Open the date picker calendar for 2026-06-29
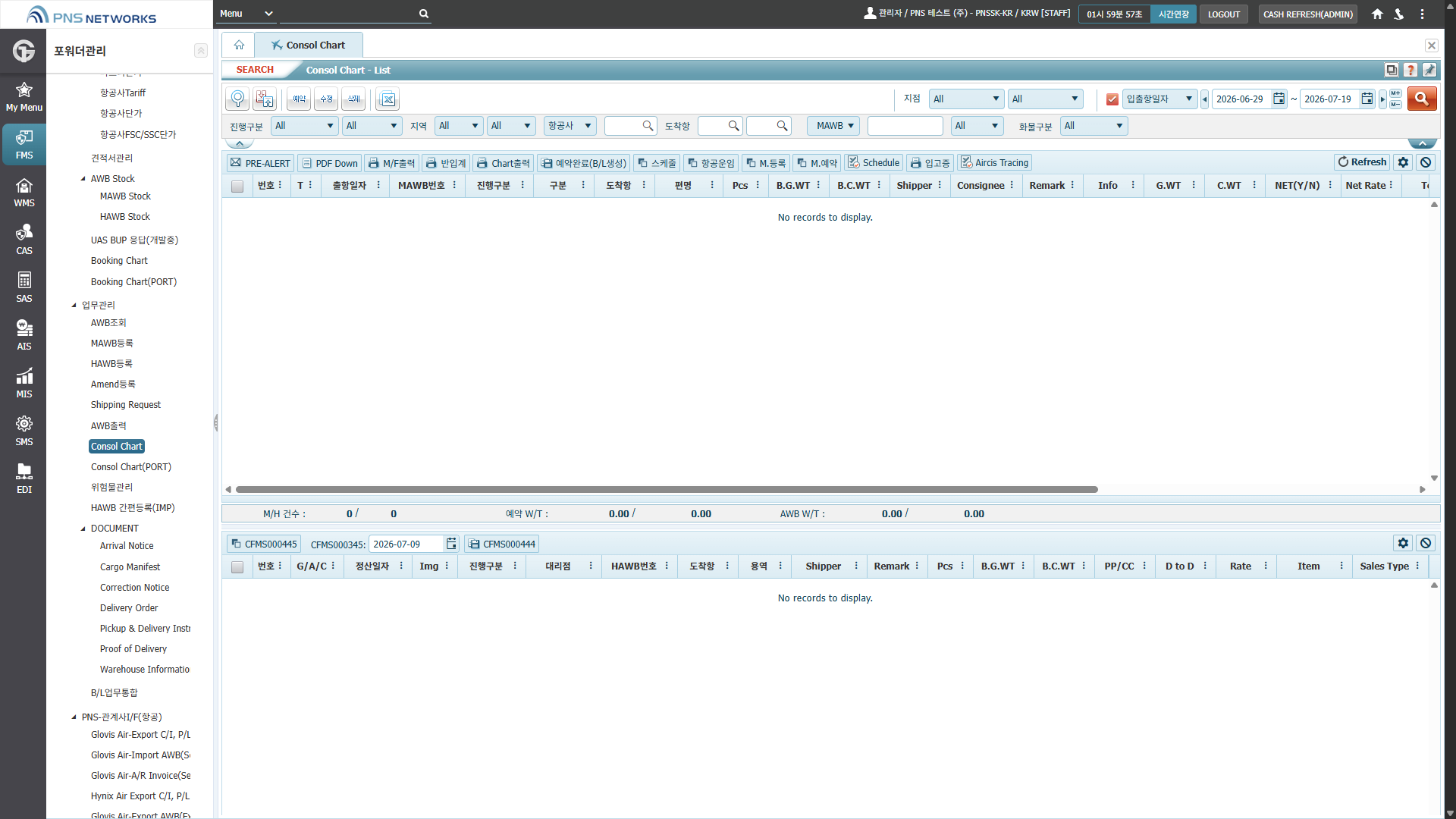Screen dimensions: 1456x819 pos(1279,99)
